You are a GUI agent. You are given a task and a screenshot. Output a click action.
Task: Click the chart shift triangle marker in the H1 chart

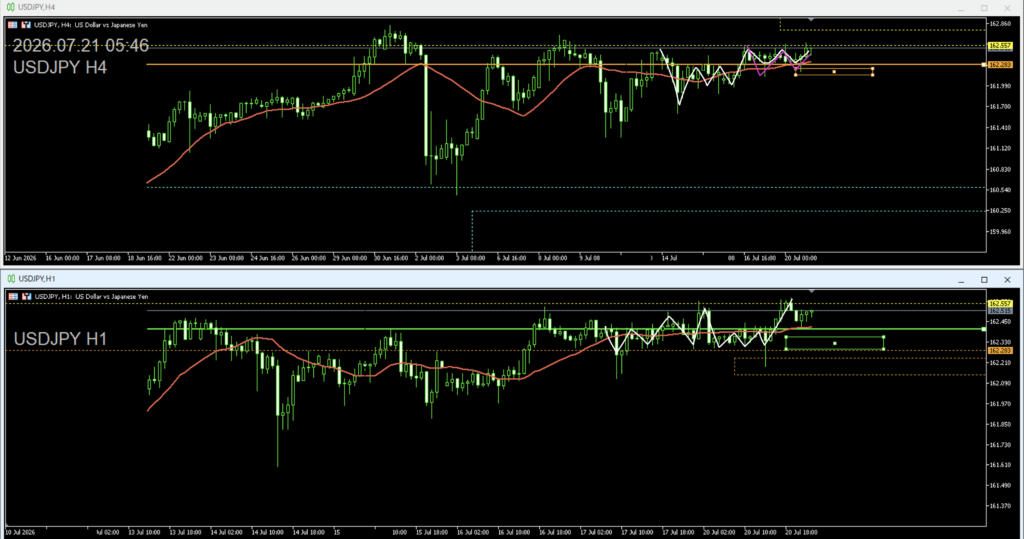click(811, 291)
